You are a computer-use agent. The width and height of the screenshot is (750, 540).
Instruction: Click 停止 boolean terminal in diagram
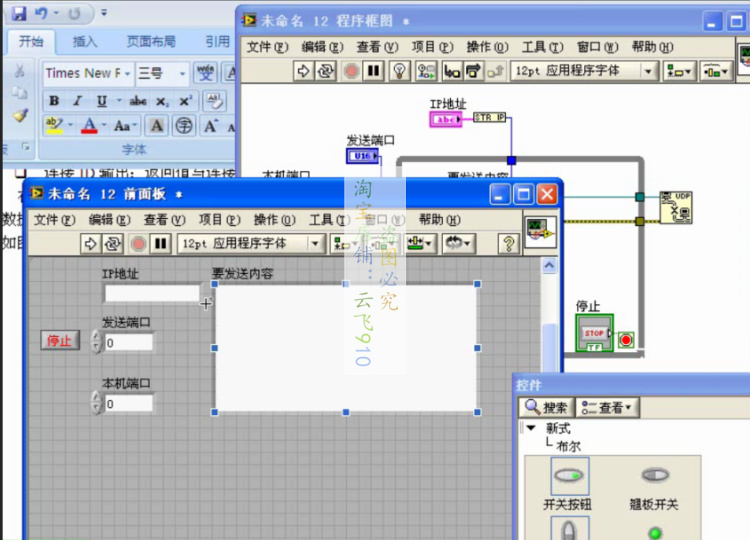595,333
